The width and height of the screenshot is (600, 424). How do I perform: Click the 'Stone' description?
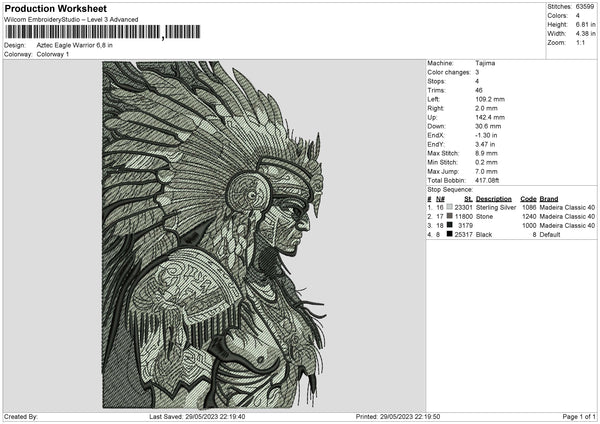[484, 217]
